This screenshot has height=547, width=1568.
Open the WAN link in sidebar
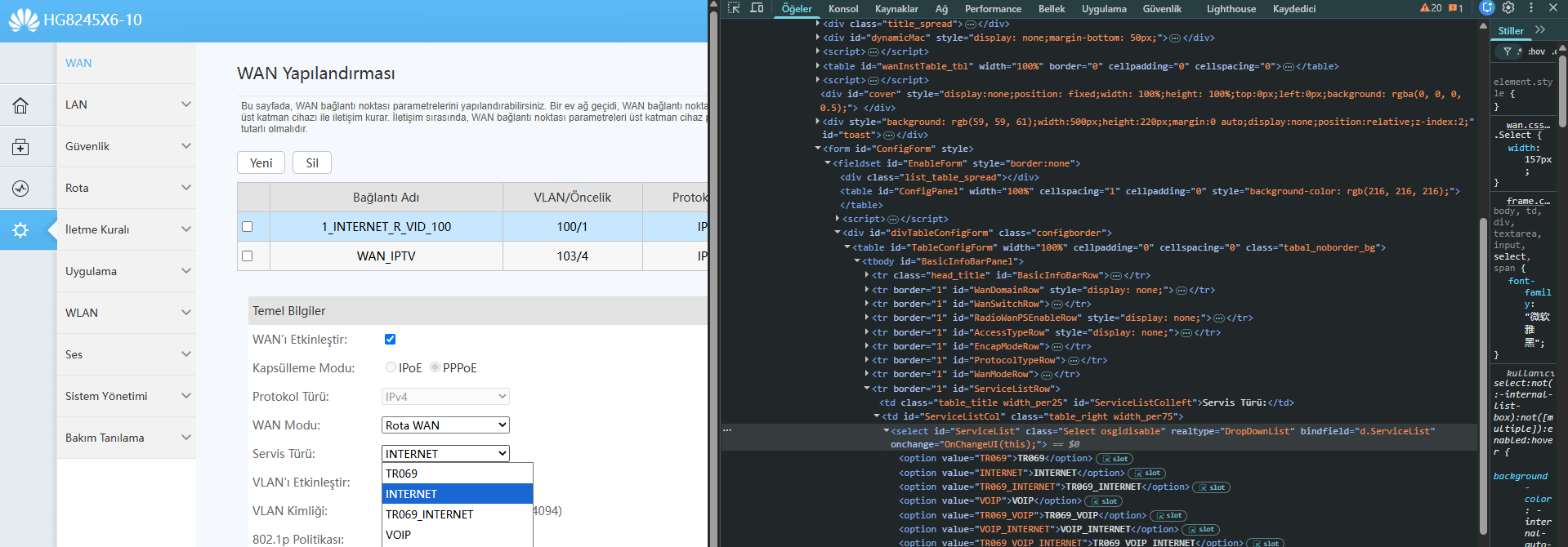[78, 63]
